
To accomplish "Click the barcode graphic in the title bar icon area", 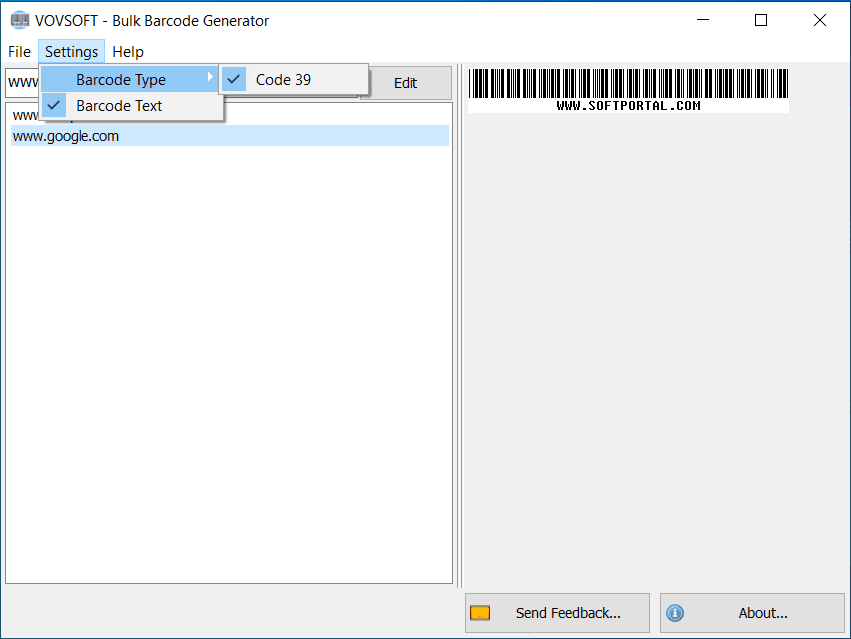I will point(19,19).
